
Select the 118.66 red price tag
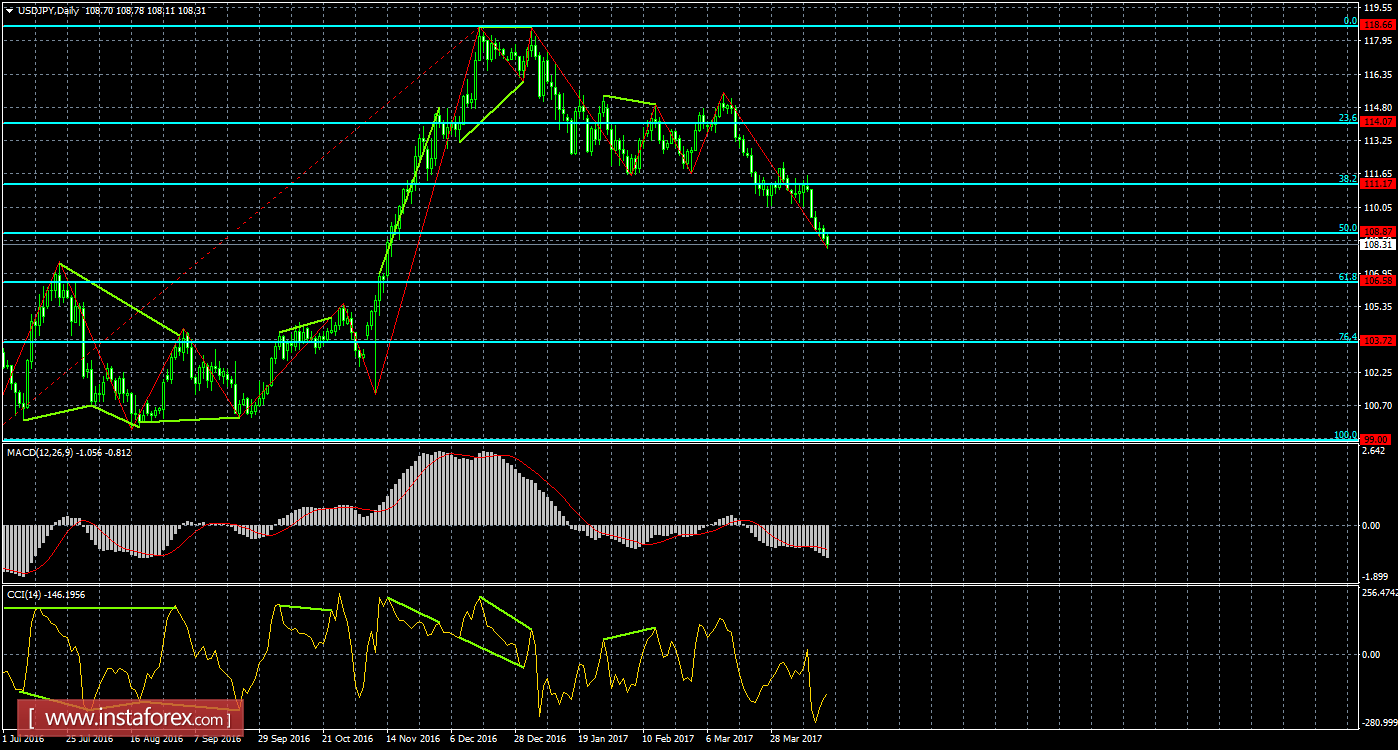[x=1378, y=21]
